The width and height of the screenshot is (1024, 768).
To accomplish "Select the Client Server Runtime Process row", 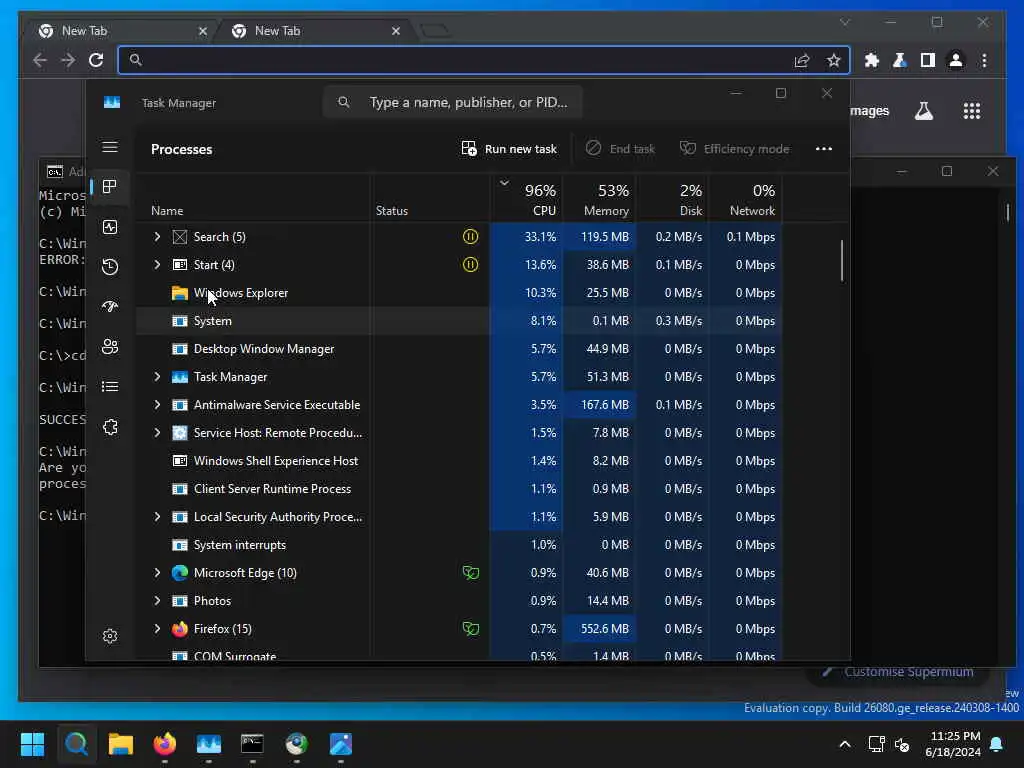I will [458, 488].
